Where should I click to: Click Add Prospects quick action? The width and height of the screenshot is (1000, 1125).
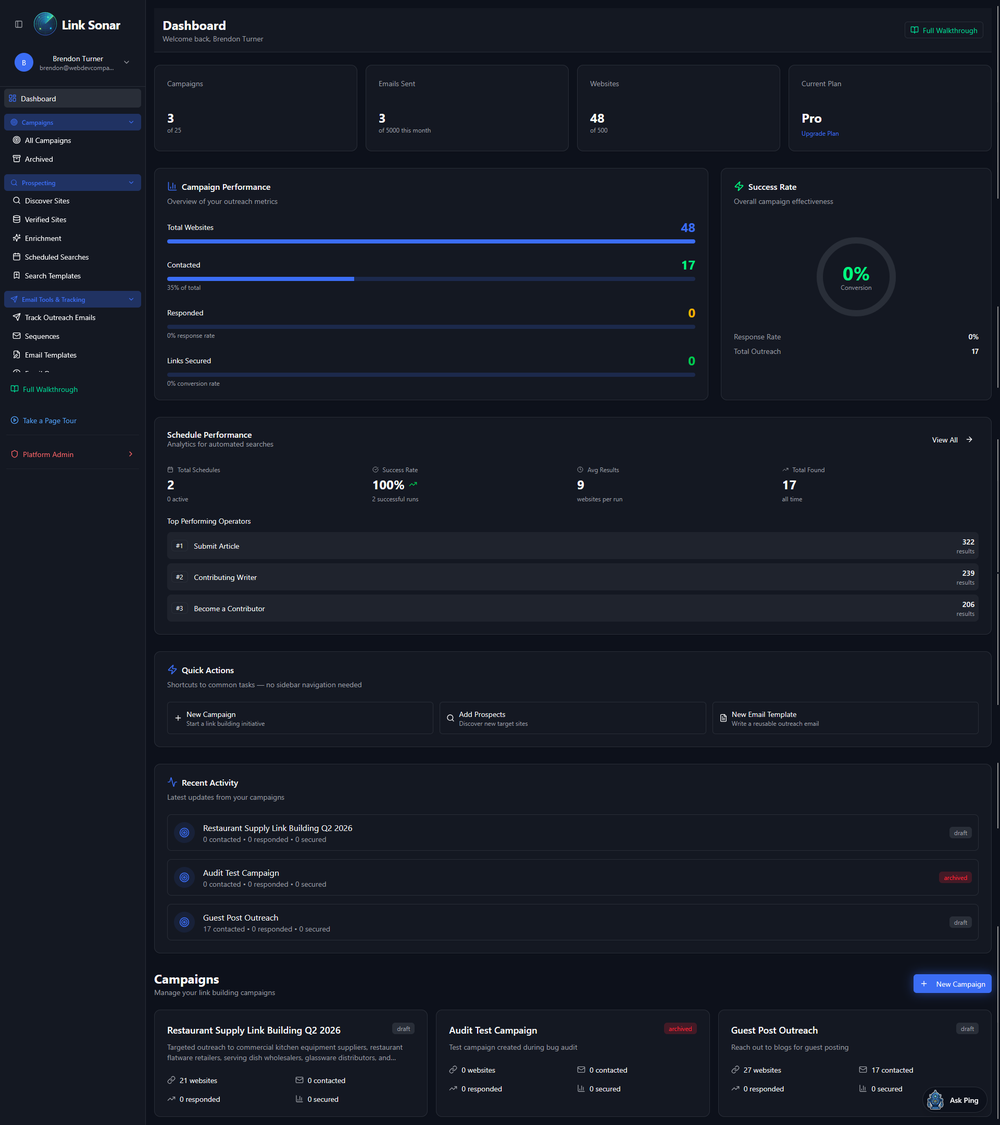pyautogui.click(x=572, y=718)
